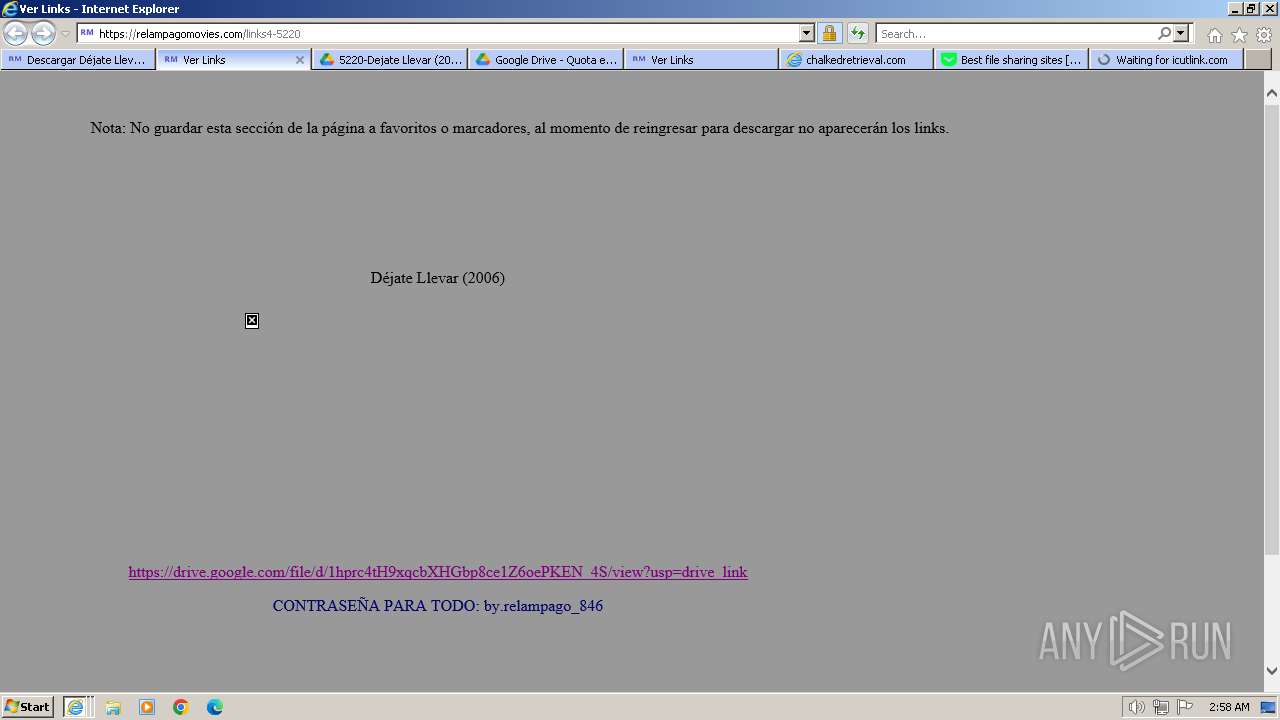Launch Google Chrome from taskbar
1280x720 pixels.
pos(181,707)
